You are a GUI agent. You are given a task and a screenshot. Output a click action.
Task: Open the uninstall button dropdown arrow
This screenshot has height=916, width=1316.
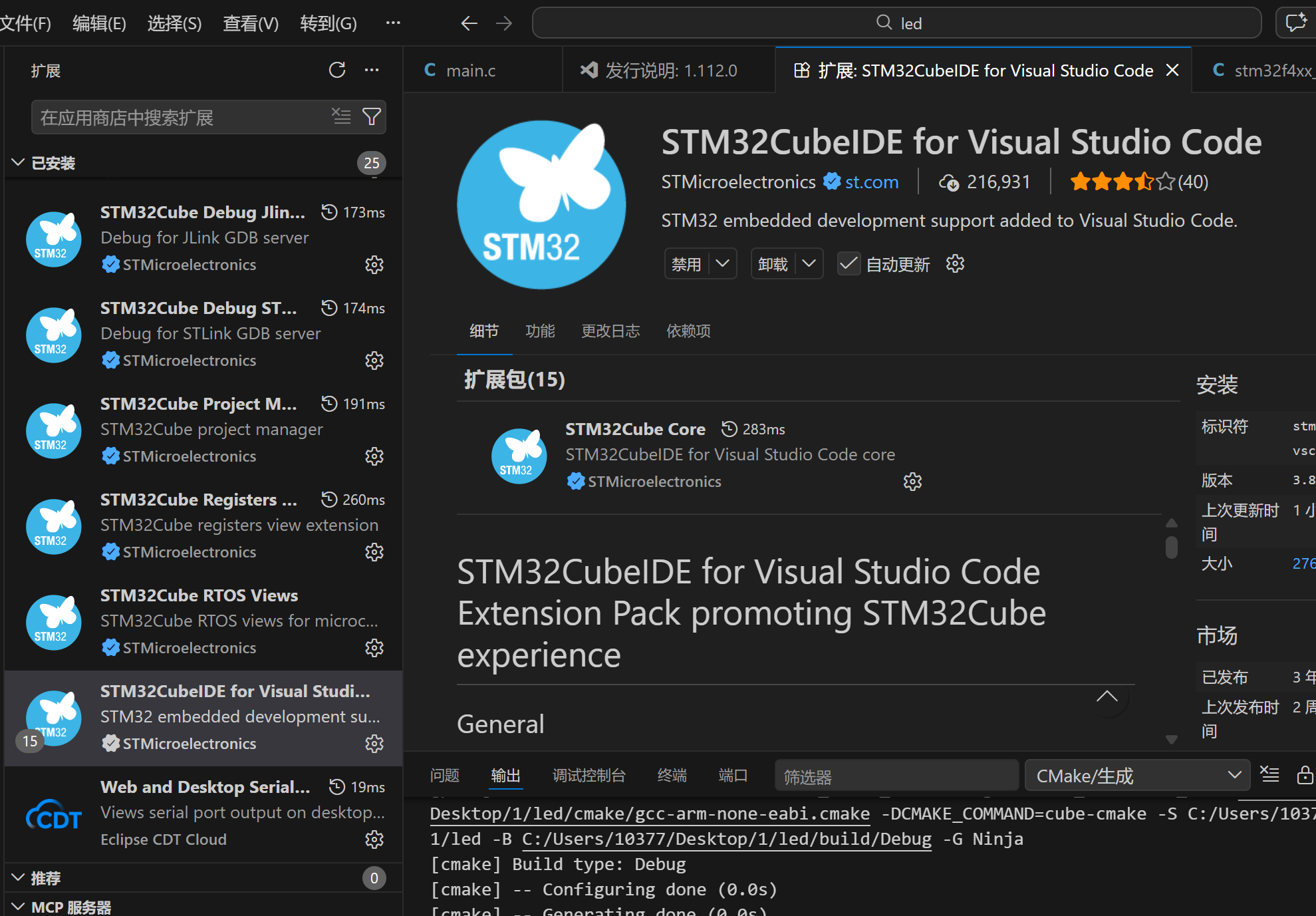click(809, 264)
